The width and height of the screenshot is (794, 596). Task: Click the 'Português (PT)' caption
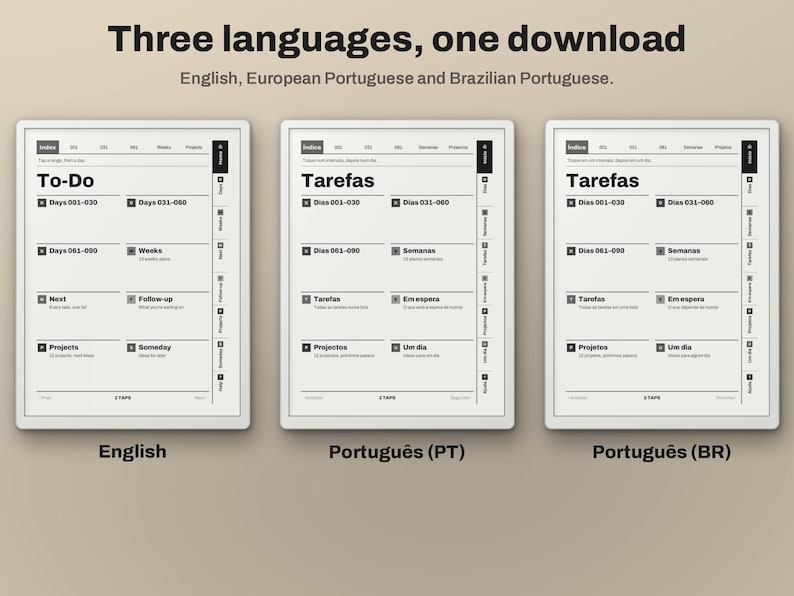[397, 452]
